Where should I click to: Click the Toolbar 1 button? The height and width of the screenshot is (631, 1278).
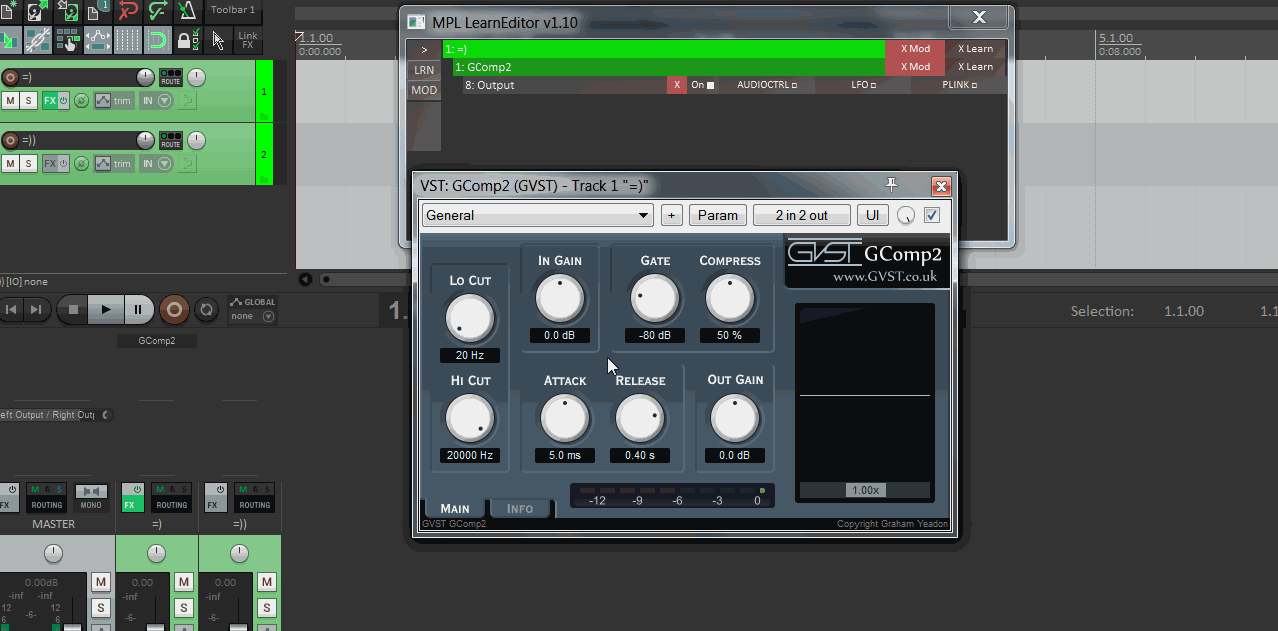point(233,12)
